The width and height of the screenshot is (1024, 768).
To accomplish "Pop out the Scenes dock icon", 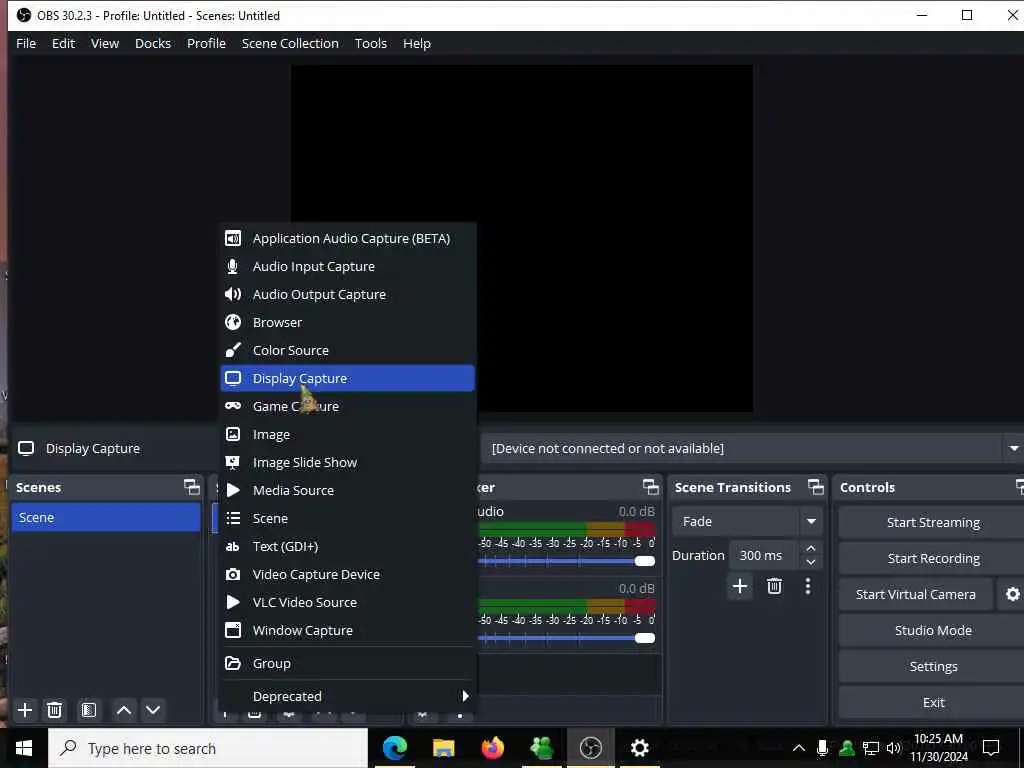I will (x=191, y=487).
